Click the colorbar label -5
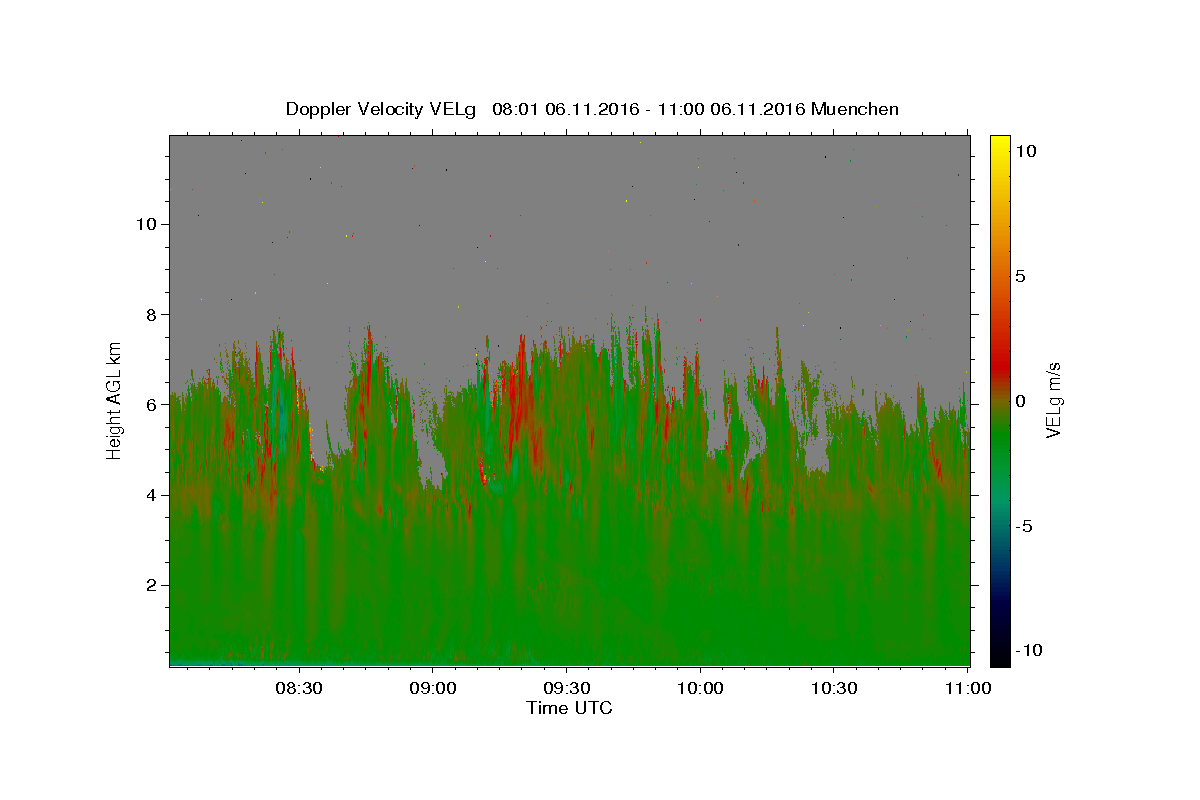 pos(1024,526)
